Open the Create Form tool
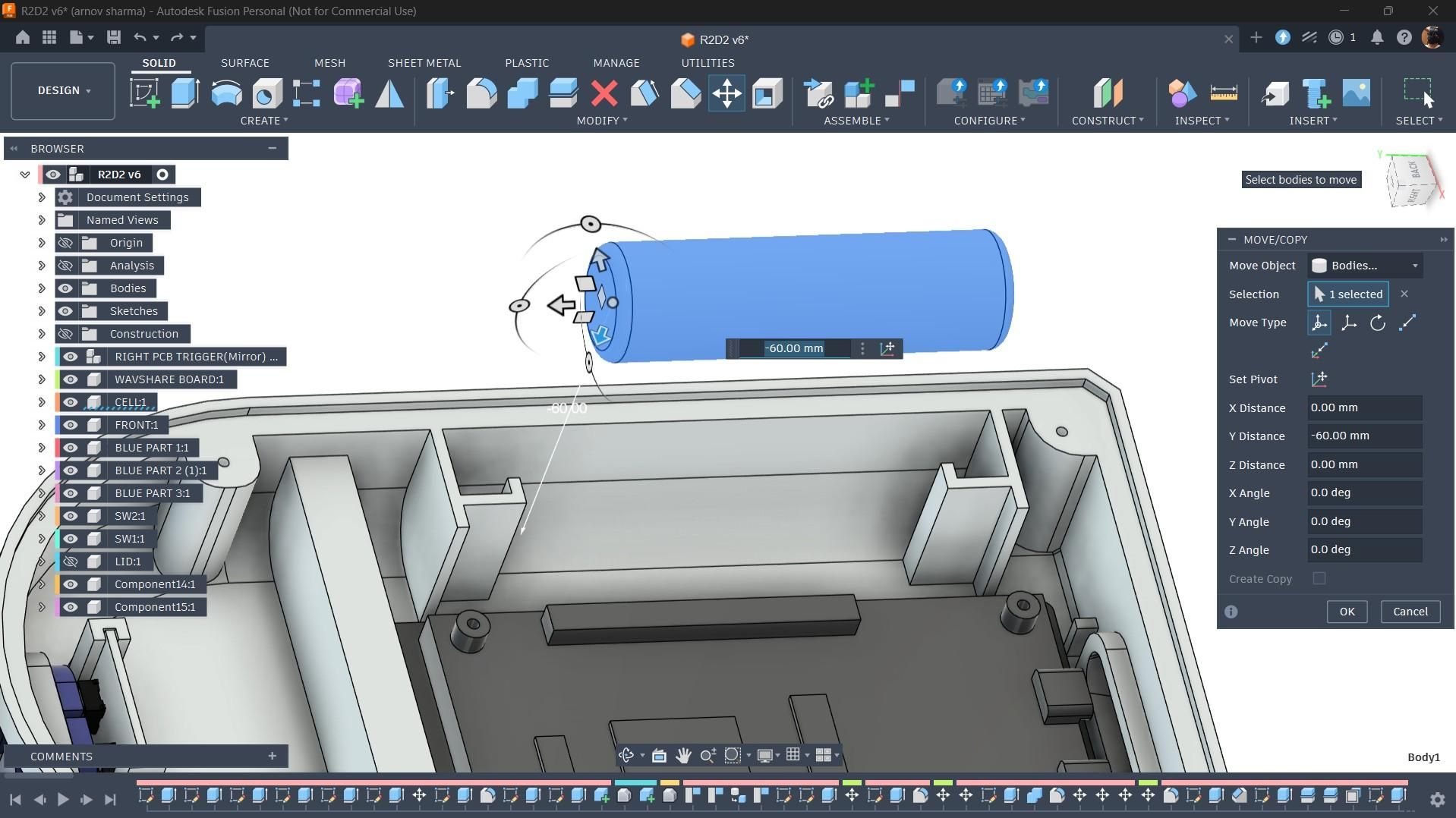1456x818 pixels. (x=348, y=93)
